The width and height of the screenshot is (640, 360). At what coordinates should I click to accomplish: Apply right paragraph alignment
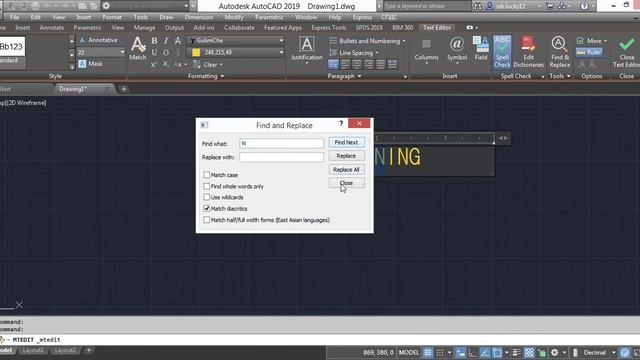369,64
